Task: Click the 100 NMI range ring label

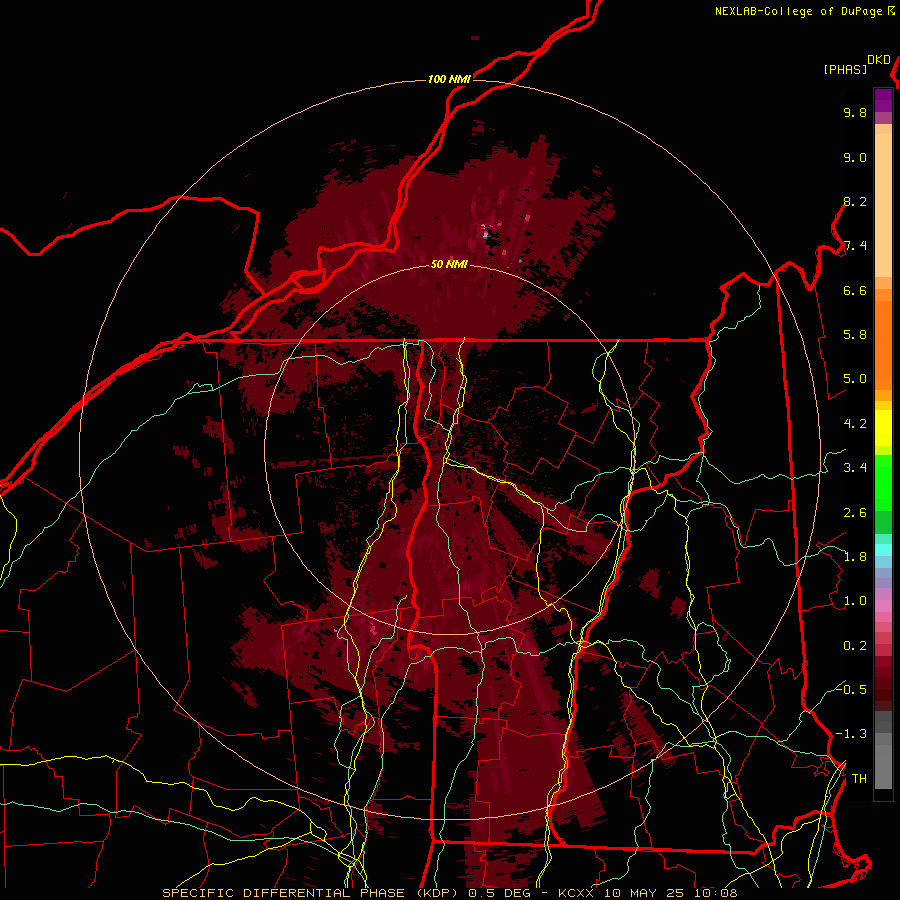Action: (449, 79)
